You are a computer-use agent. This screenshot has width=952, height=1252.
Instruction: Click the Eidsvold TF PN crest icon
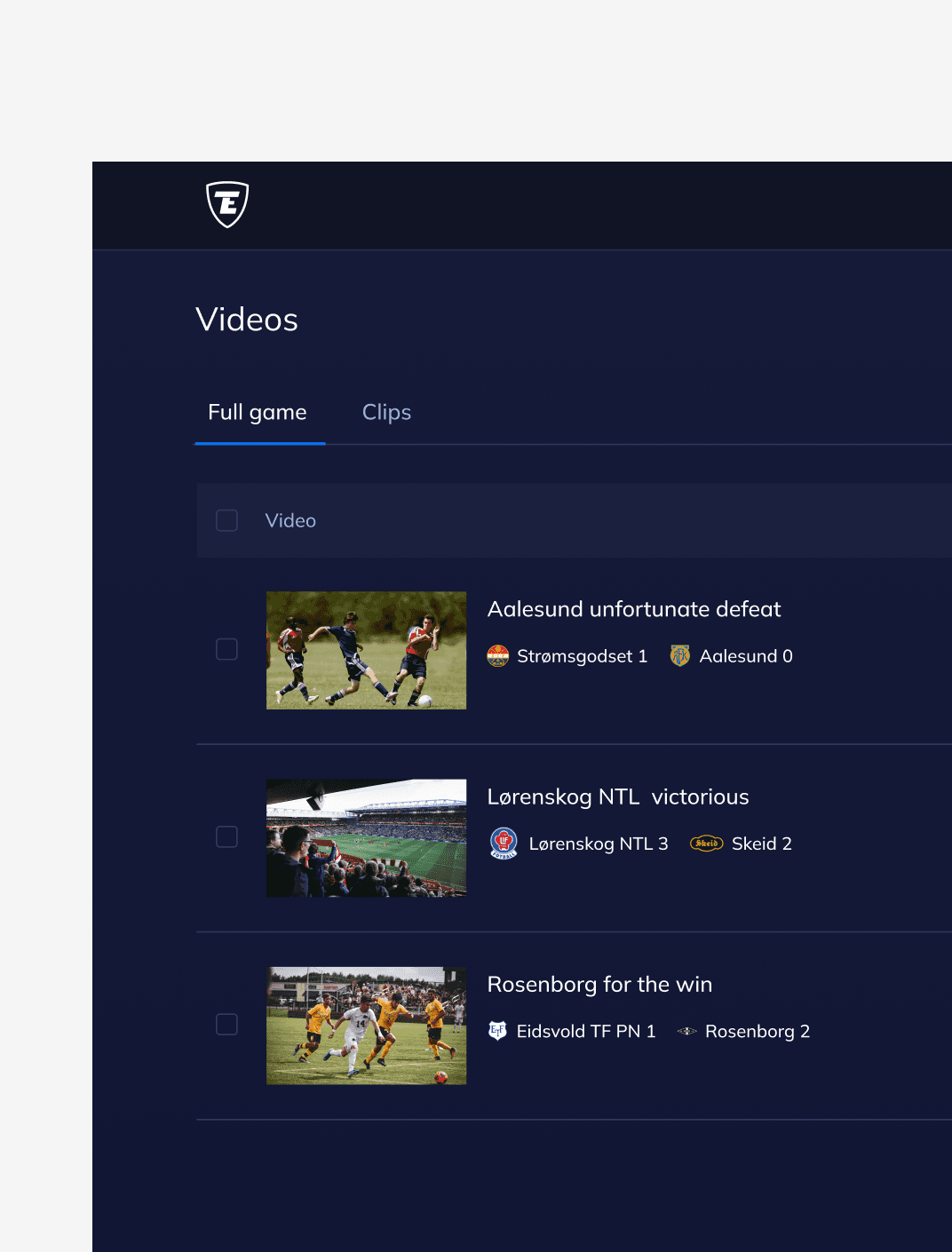(x=497, y=1031)
